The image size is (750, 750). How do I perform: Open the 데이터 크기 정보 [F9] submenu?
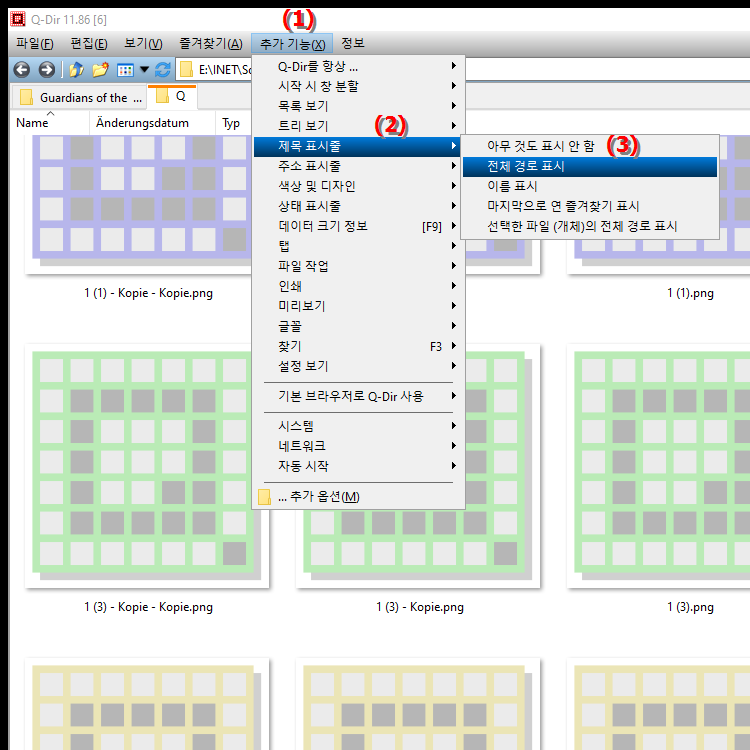[358, 226]
